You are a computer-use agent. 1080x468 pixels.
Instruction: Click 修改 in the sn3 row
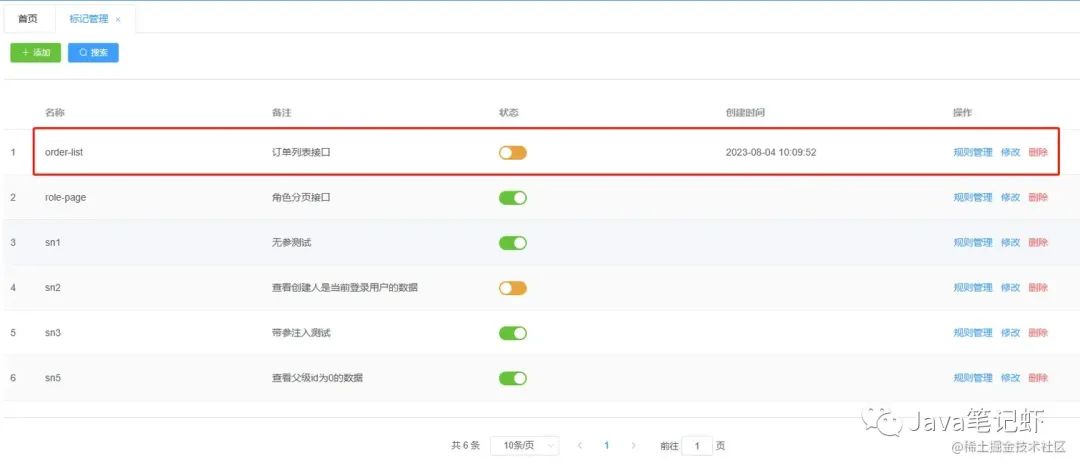[1010, 333]
